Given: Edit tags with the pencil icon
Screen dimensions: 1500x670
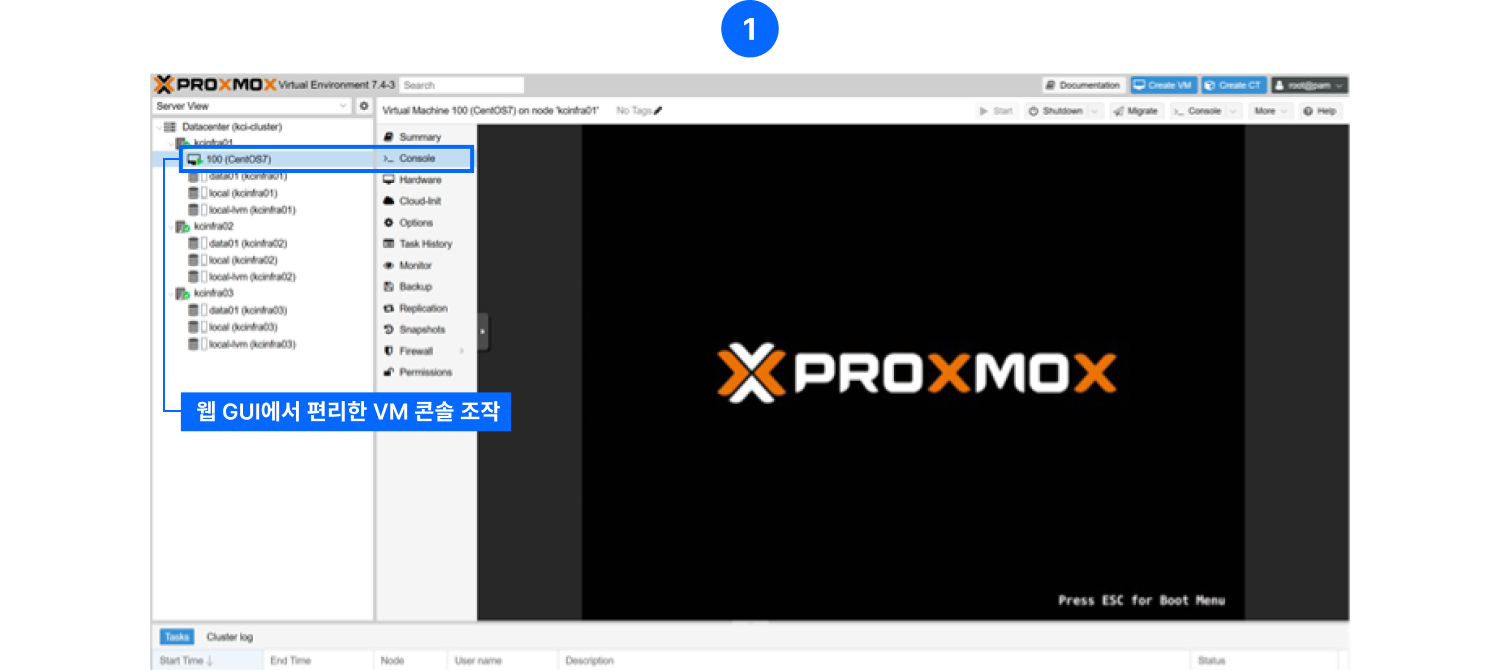Looking at the screenshot, I should (658, 111).
